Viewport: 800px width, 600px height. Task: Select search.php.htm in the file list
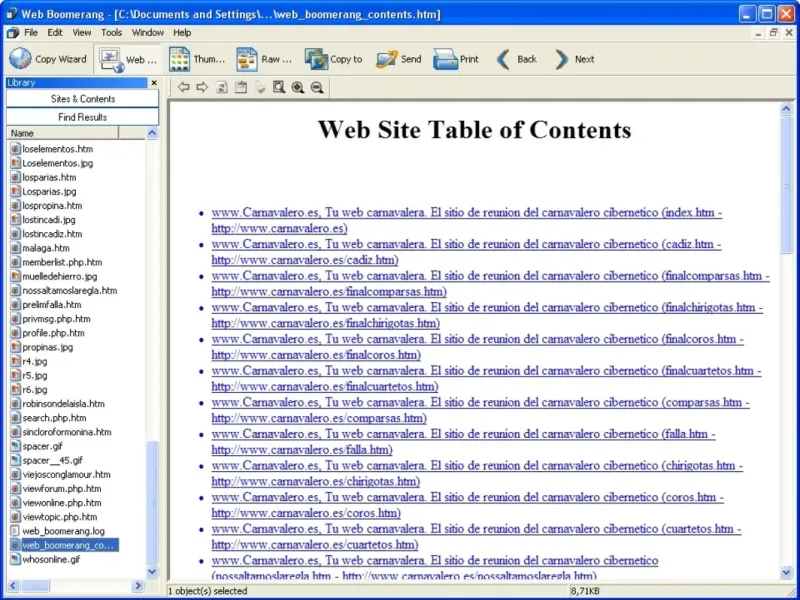(x=54, y=418)
